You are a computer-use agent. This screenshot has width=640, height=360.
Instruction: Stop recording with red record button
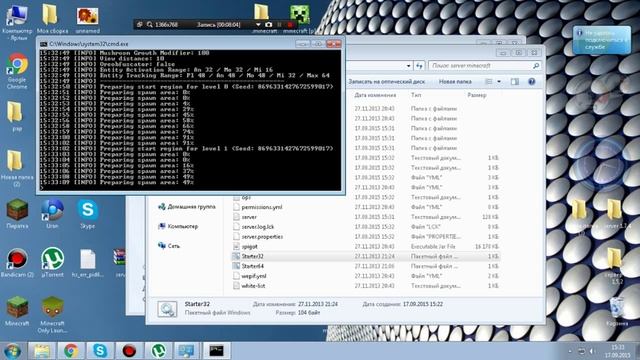tap(290, 24)
